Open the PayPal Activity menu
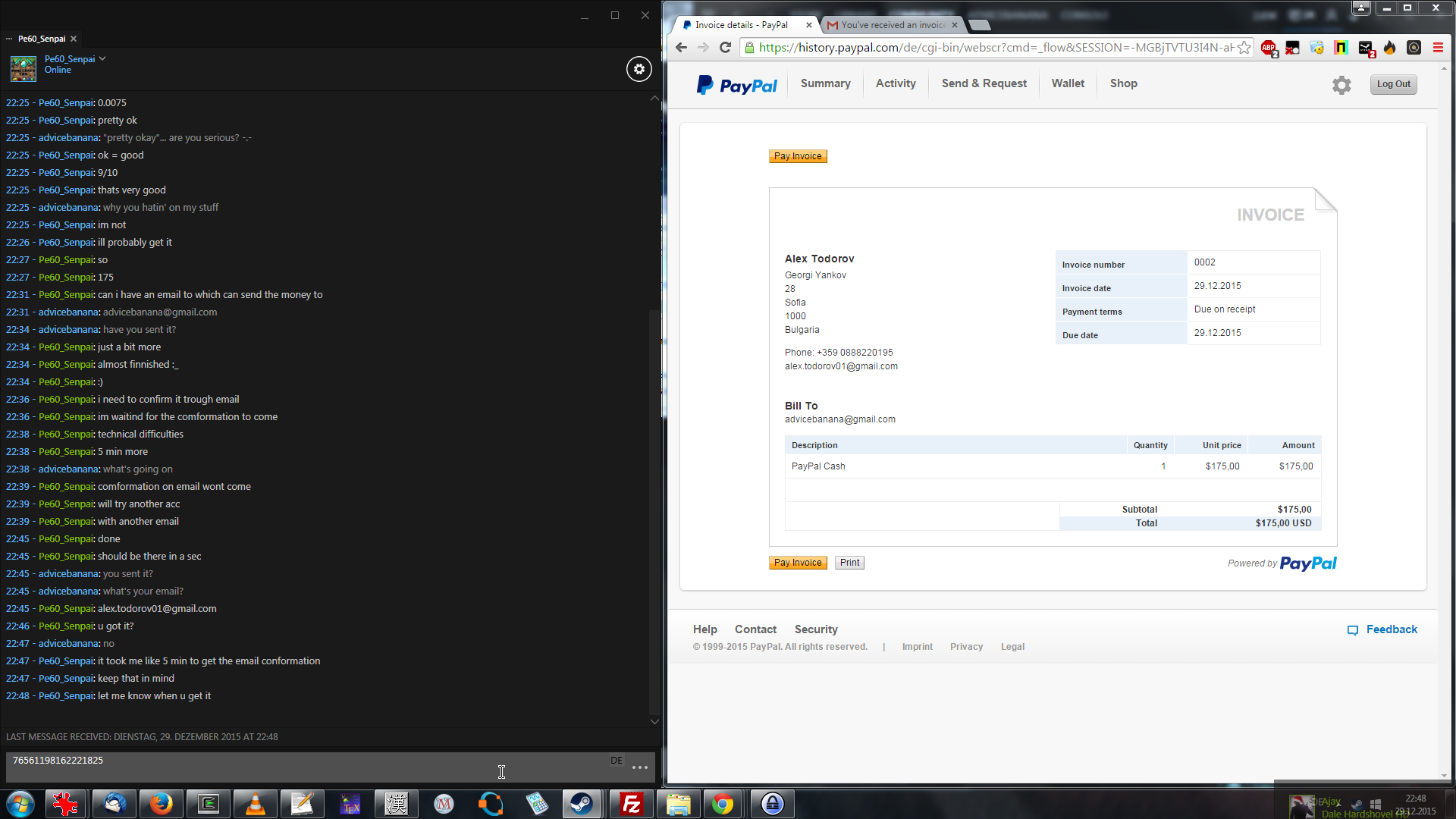The height and width of the screenshot is (819, 1456). (x=895, y=83)
